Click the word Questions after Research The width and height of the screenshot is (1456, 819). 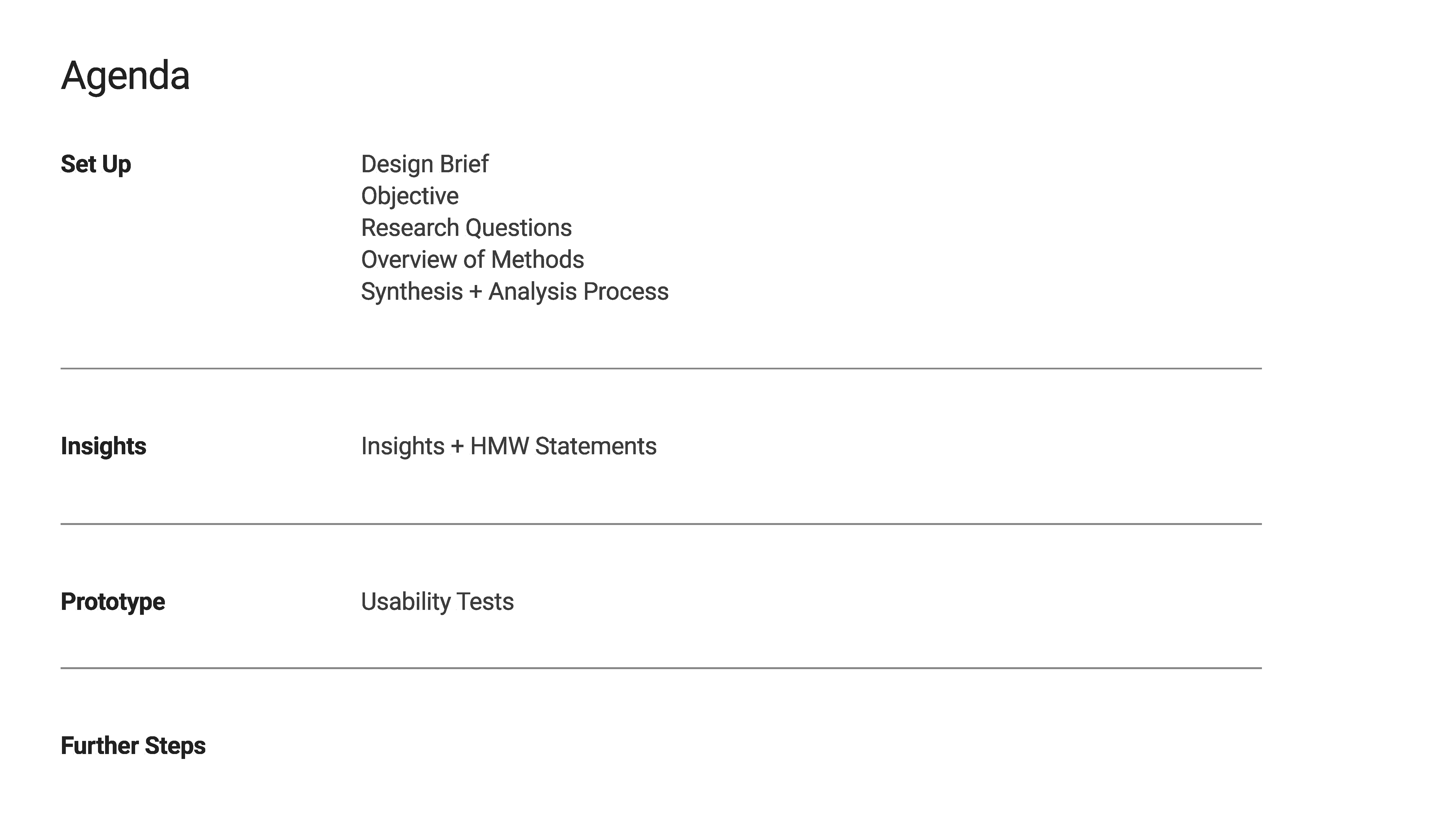point(518,228)
